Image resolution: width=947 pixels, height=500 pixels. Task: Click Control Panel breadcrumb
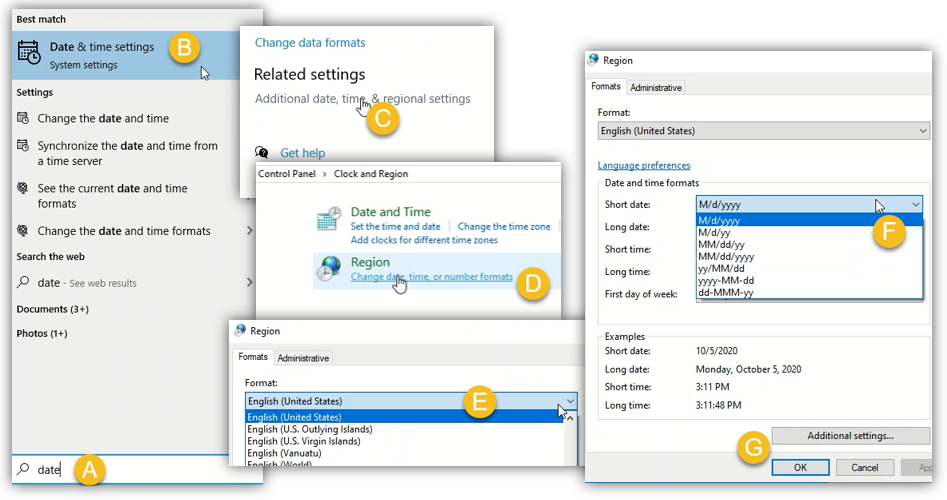[287, 174]
